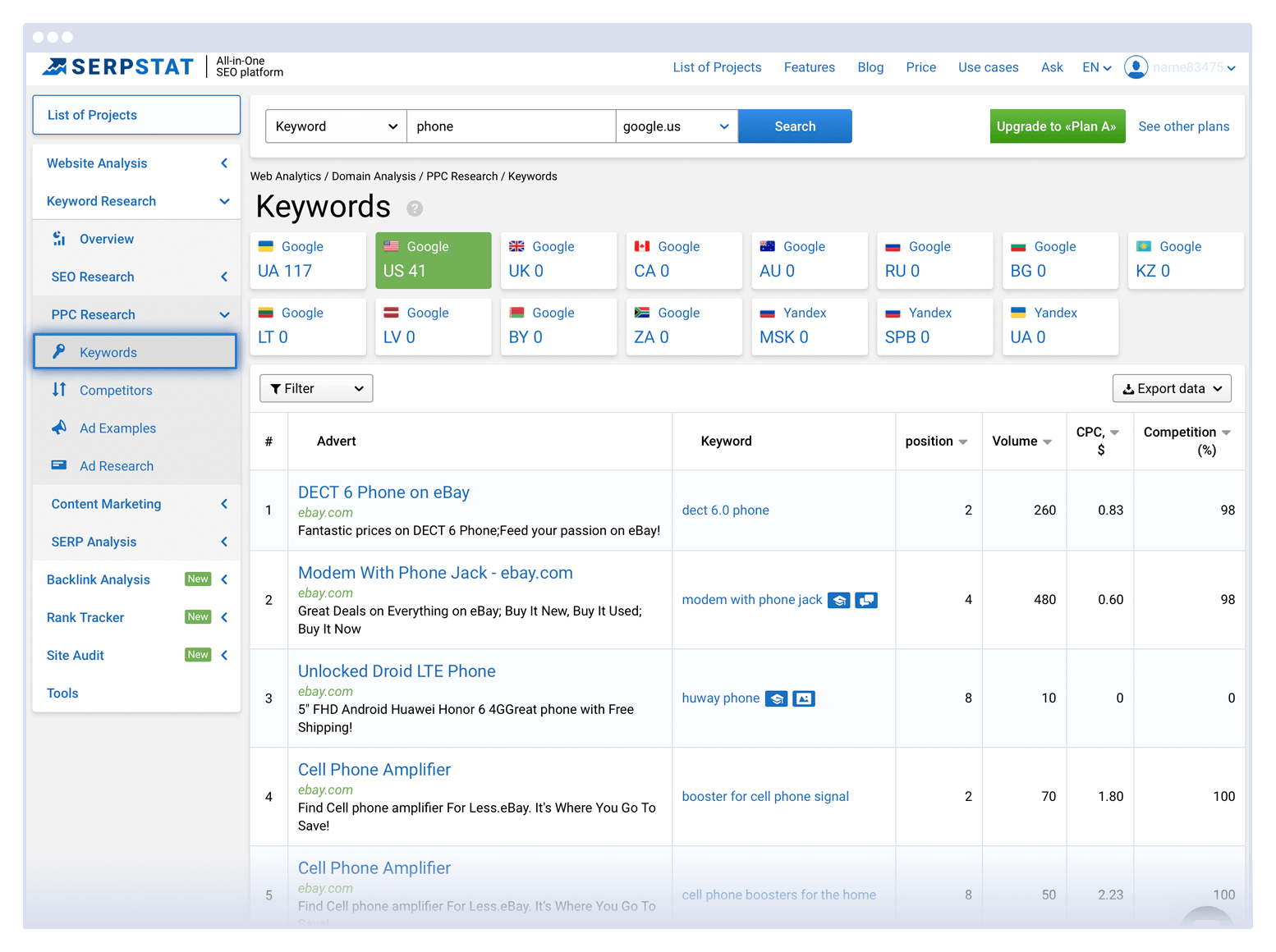Click image icon beside huway phone

pos(804,698)
